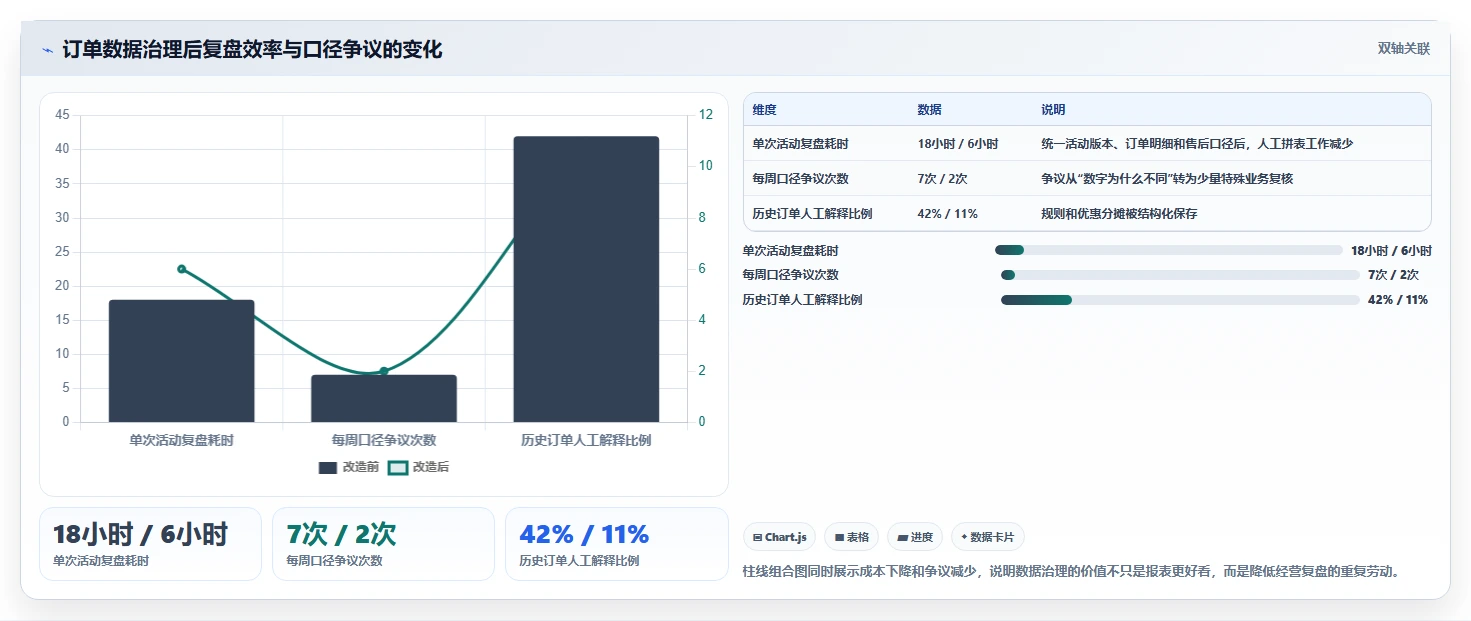Select the 数据卡片 tag

pos(987,537)
